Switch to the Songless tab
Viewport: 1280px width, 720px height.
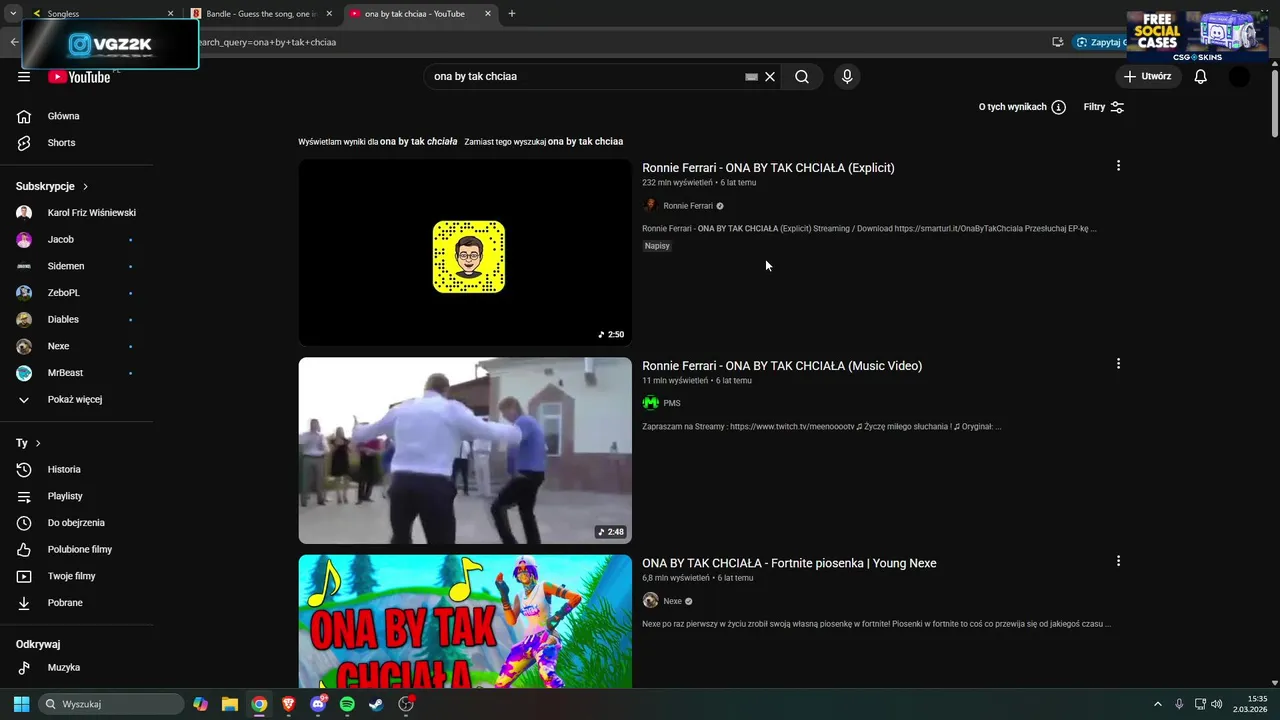pyautogui.click(x=100, y=14)
